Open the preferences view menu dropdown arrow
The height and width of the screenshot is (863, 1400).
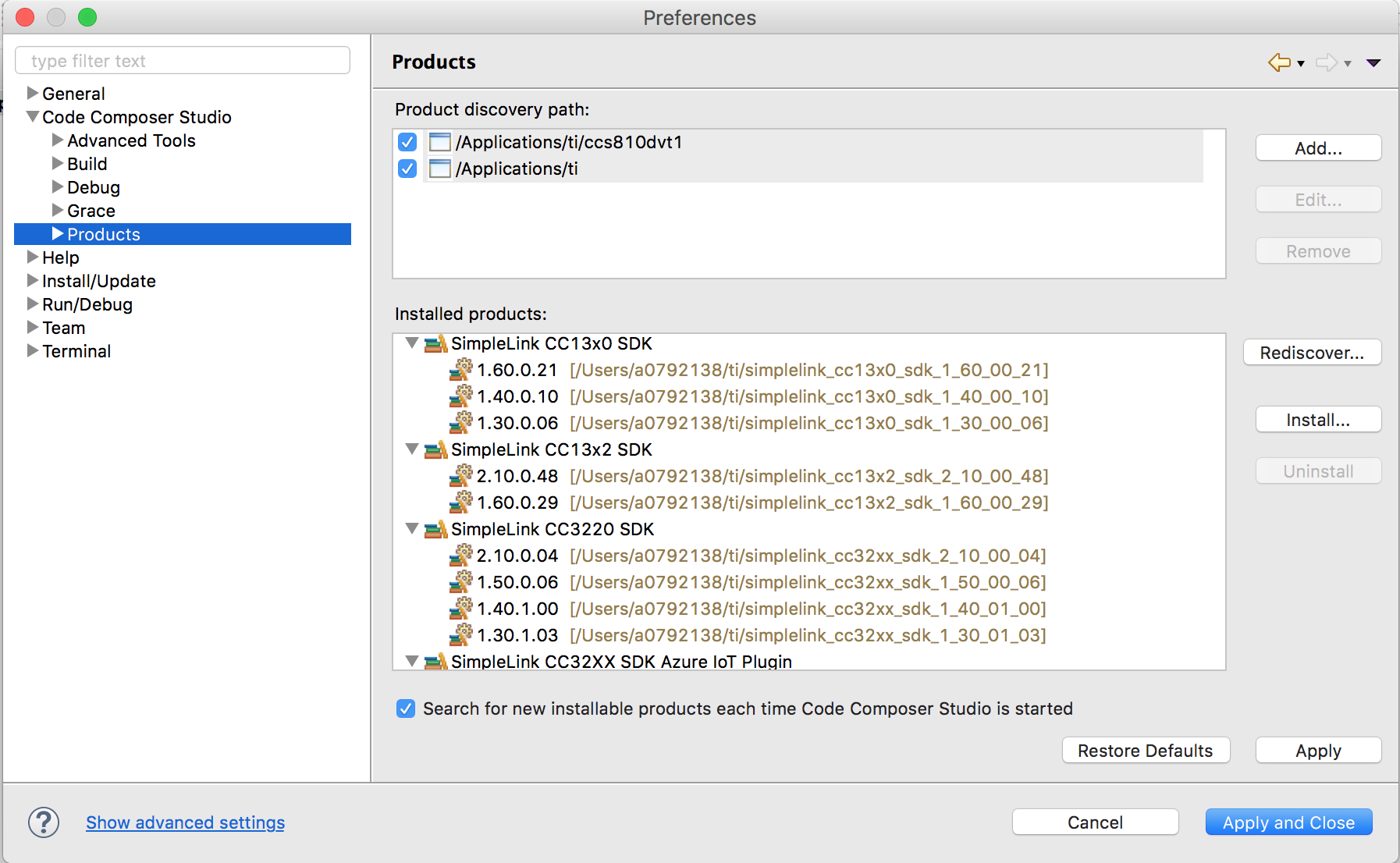pyautogui.click(x=1373, y=62)
